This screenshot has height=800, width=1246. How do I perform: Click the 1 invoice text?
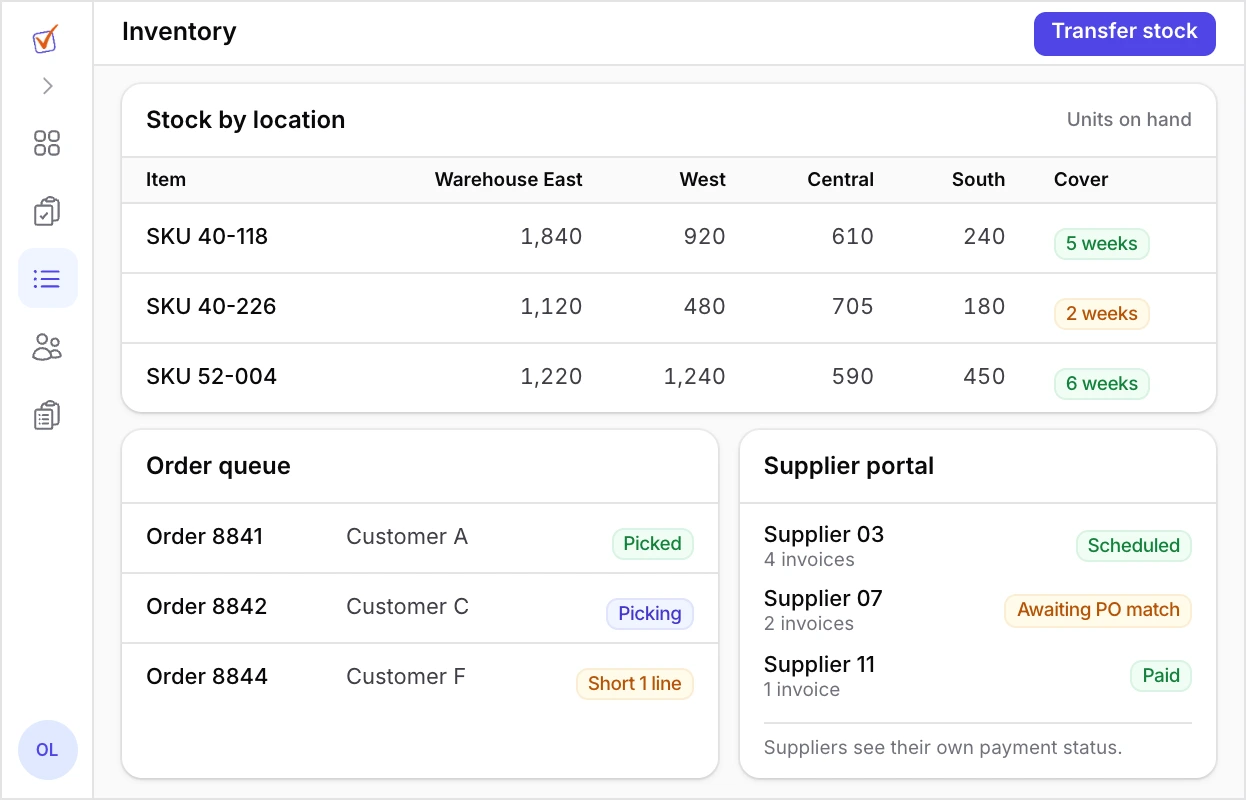[x=802, y=690]
